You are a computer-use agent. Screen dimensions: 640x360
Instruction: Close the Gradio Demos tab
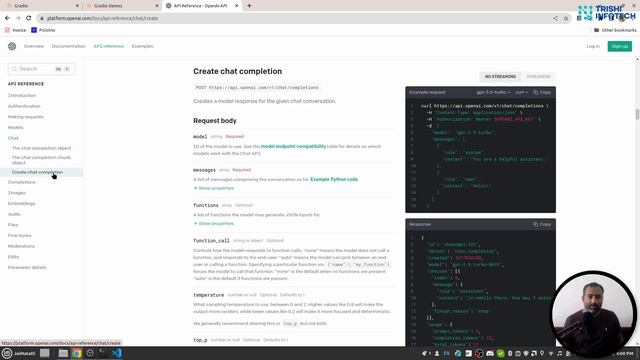click(x=157, y=6)
